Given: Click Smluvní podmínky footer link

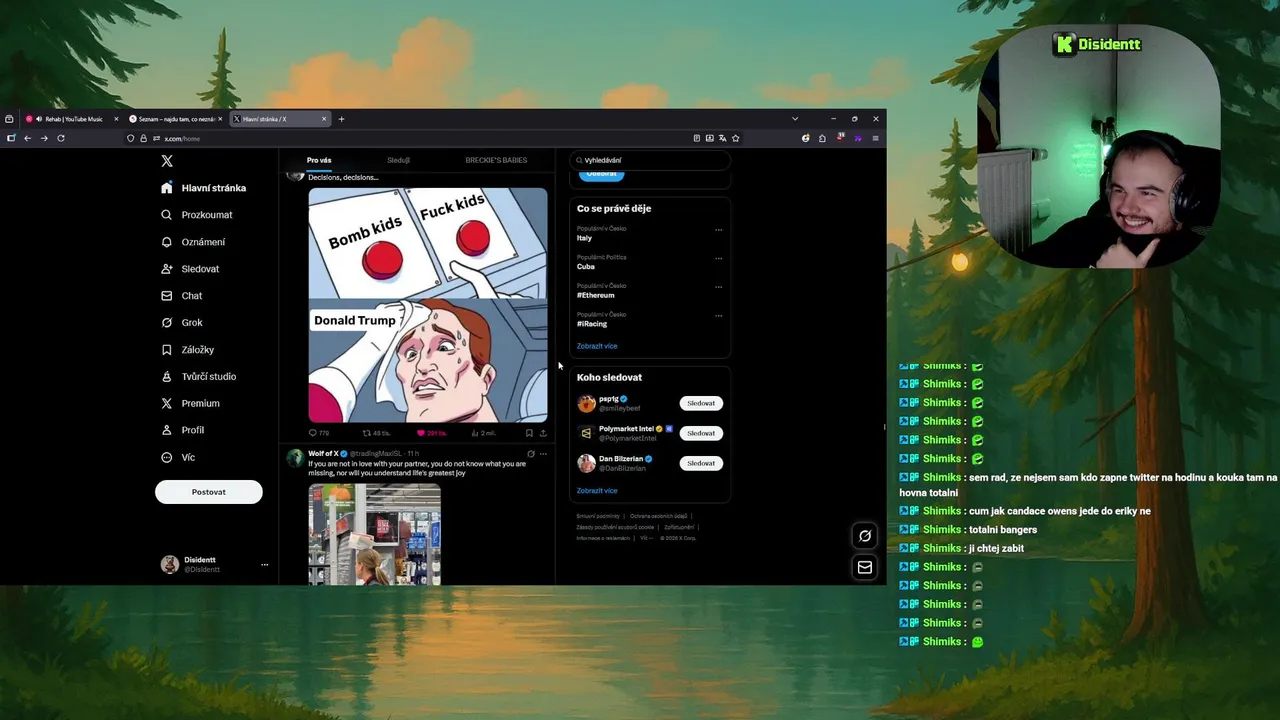Looking at the screenshot, I should point(598,516).
